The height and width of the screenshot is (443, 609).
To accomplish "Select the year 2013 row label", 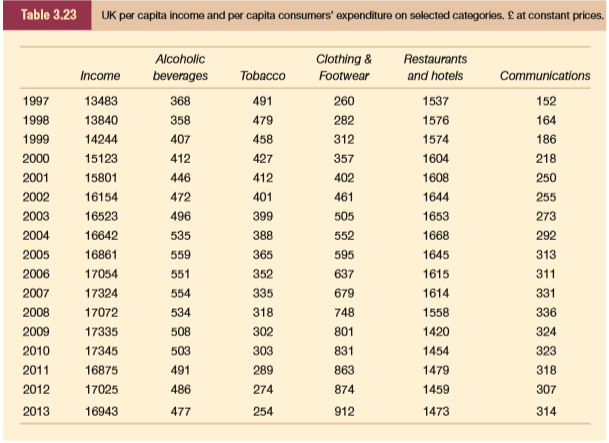I will (x=36, y=412).
